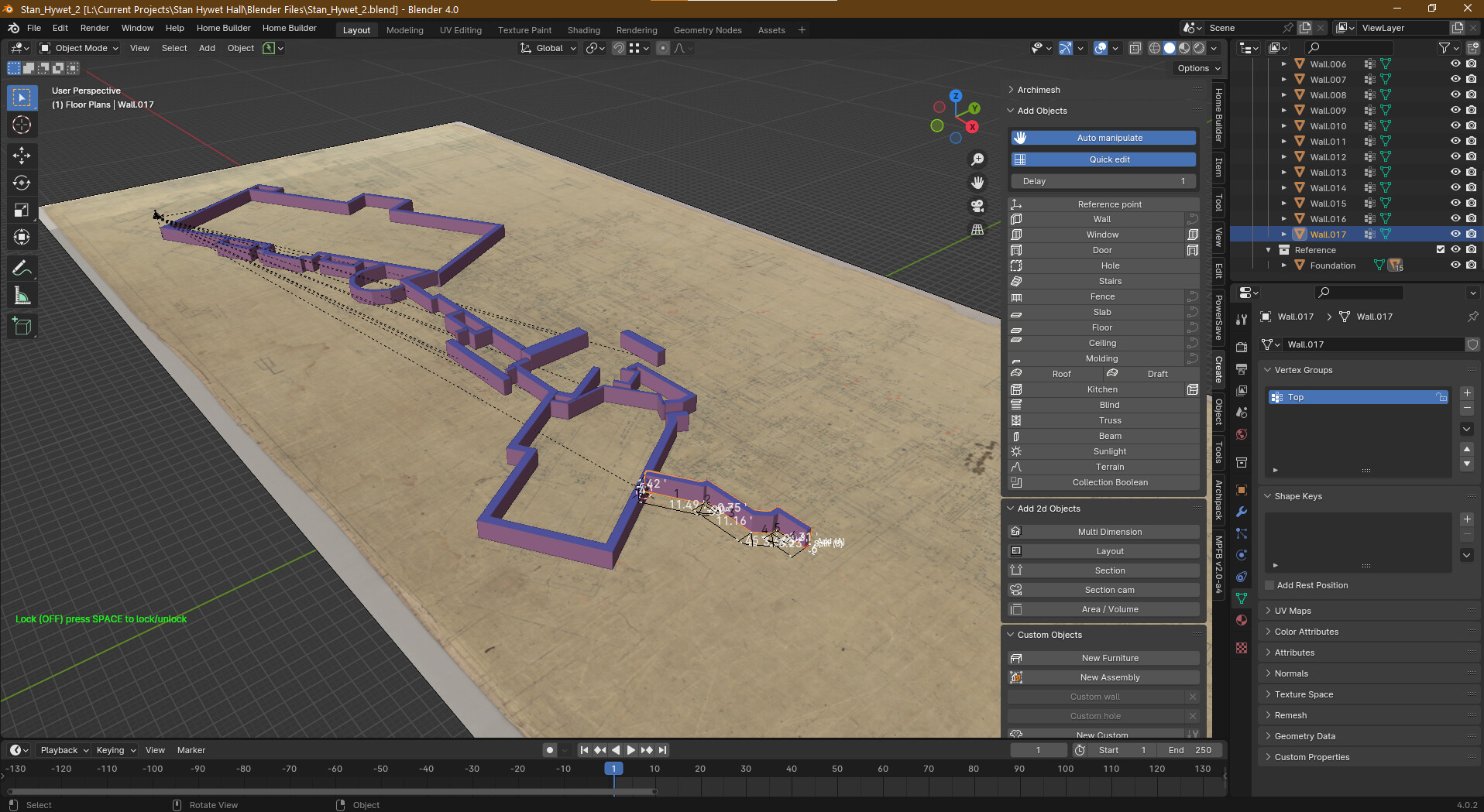This screenshot has width=1484, height=812.
Task: Select the 3D Cursor tool
Action: (x=22, y=125)
